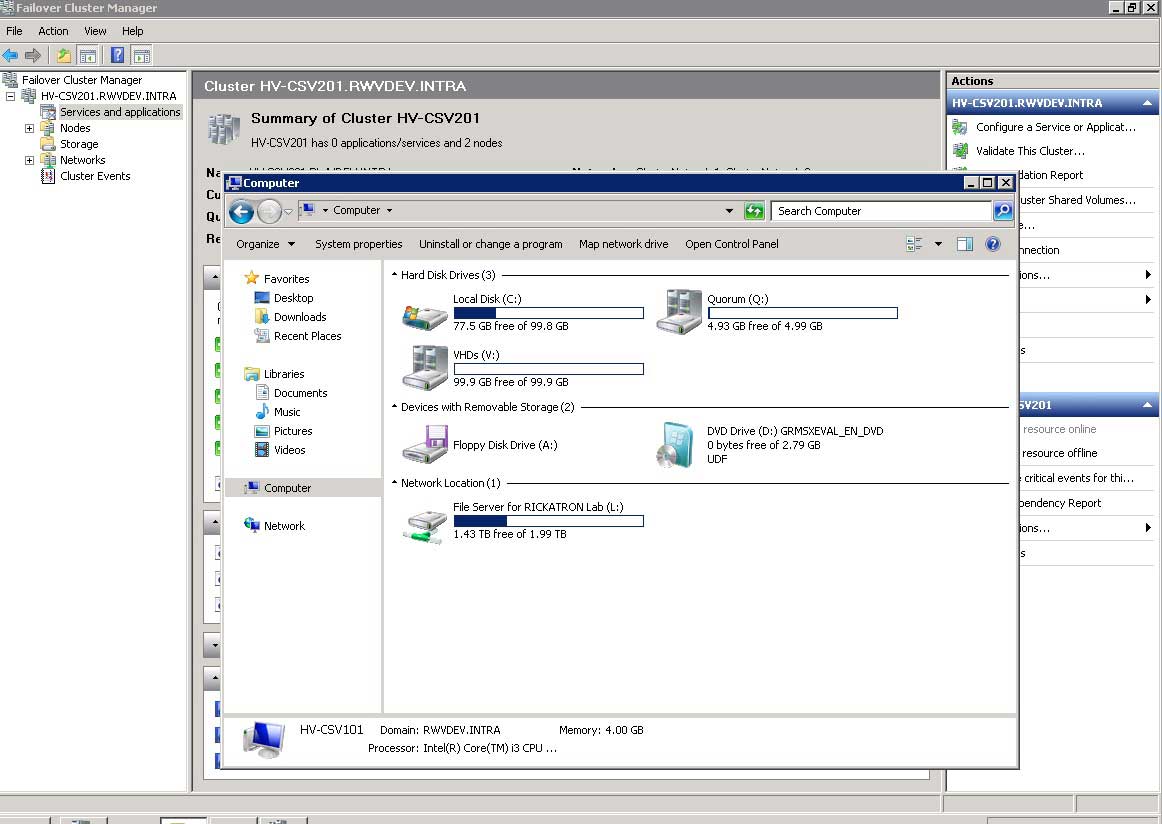Screen dimensions: 1162x824
Task: Select Documents under Libraries
Action: 300,393
